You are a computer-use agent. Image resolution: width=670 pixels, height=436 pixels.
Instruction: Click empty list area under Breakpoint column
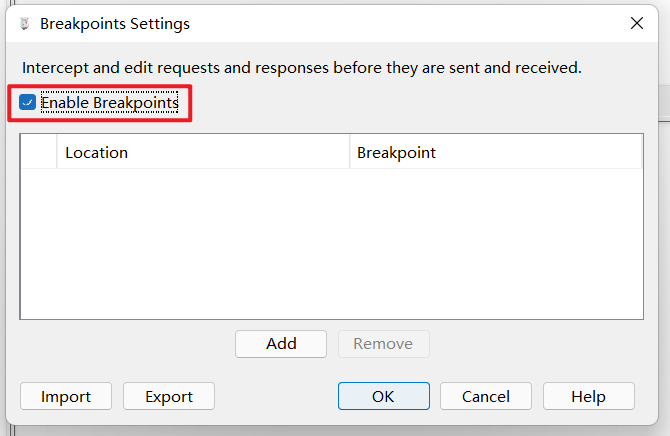coord(495,244)
